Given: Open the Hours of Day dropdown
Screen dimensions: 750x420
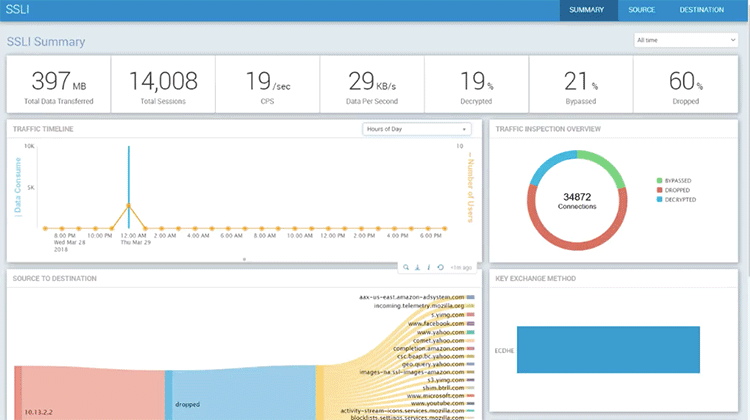Looking at the screenshot, I should [x=417, y=129].
